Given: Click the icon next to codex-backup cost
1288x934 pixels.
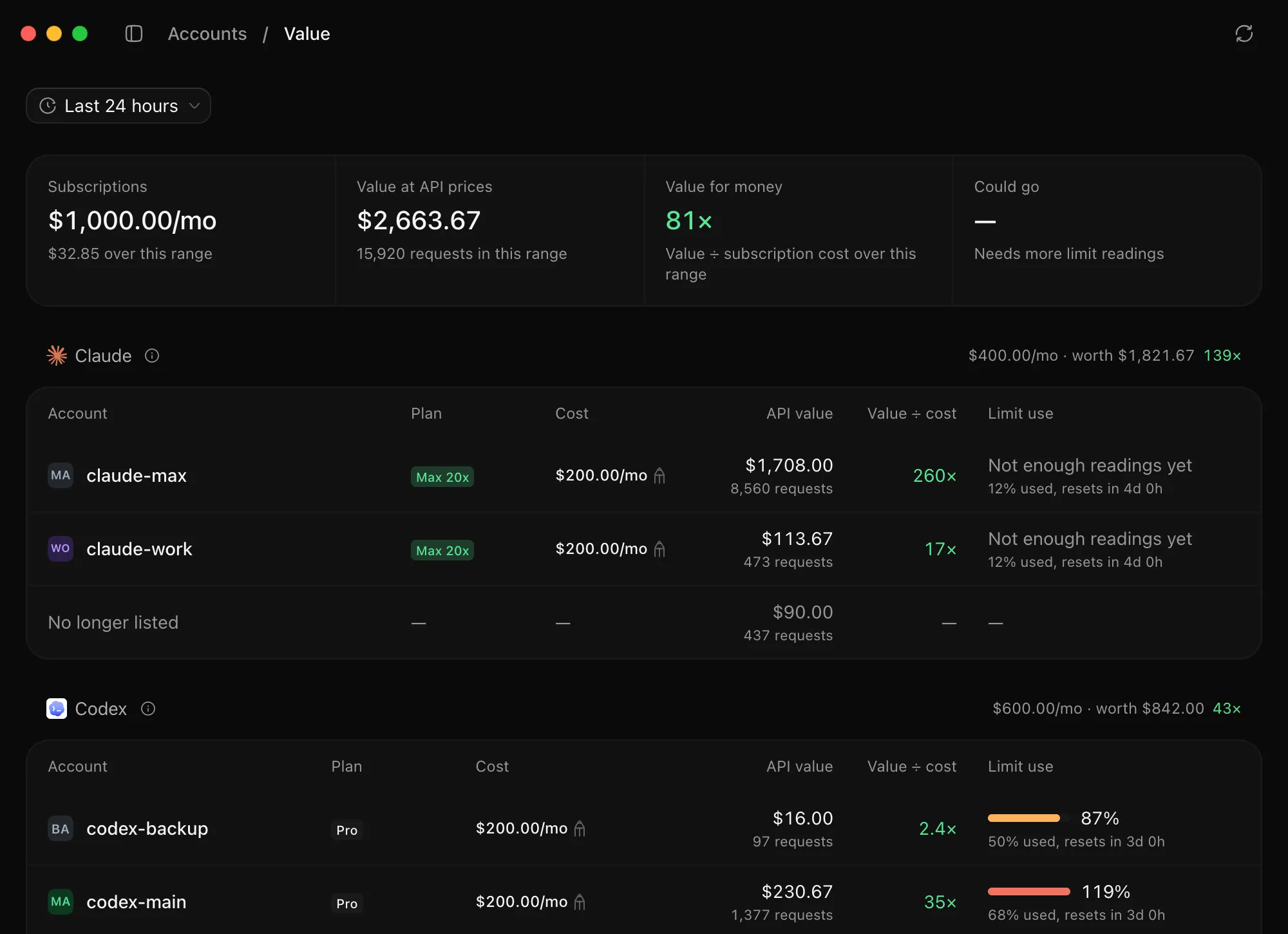Looking at the screenshot, I should pyautogui.click(x=580, y=828).
